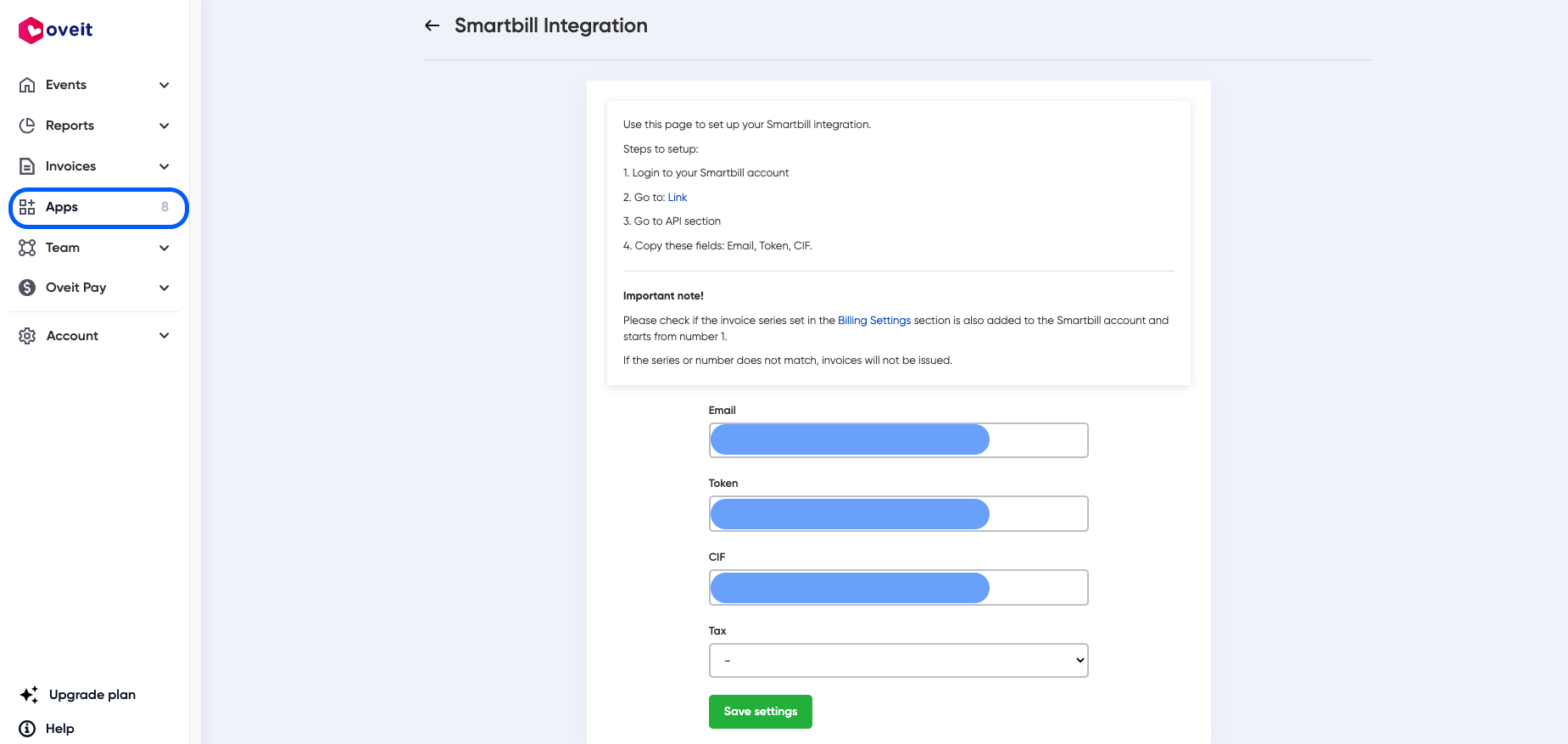The height and width of the screenshot is (744, 1568).
Task: Click the Oveit Pay dollar icon
Action: click(x=27, y=288)
